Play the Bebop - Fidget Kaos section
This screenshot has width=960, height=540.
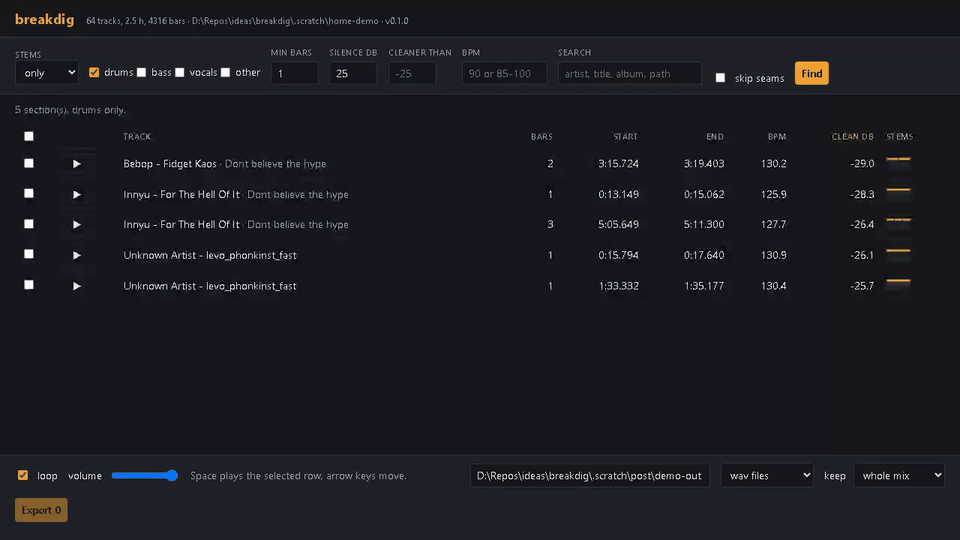pyautogui.click(x=77, y=164)
